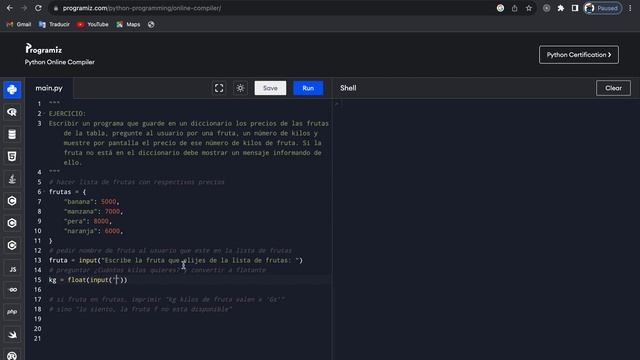Open the Chrome three-dot menu

click(630, 8)
